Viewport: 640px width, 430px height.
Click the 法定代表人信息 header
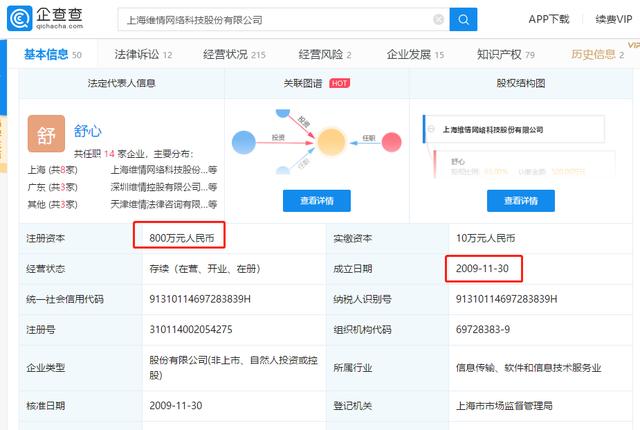[122, 83]
